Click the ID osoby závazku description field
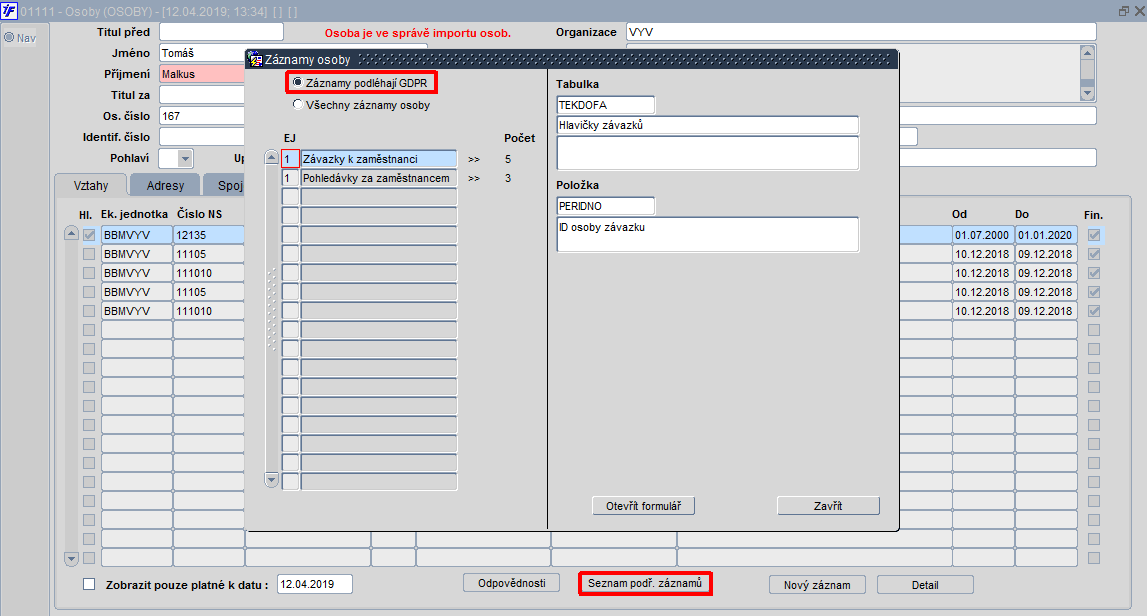Viewport: 1147px width, 616px height. click(x=707, y=234)
